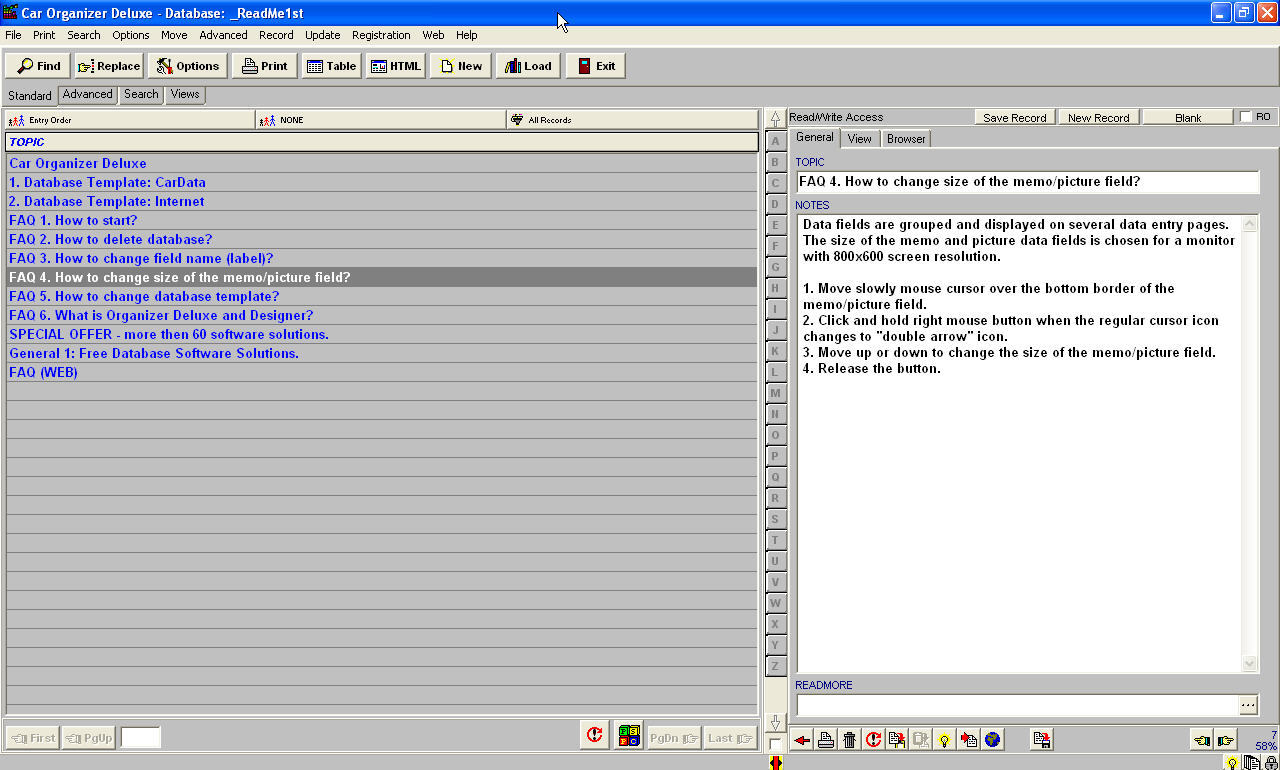Select the 'FAQ (WEB)' row
This screenshot has height=770, width=1280.
[381, 372]
